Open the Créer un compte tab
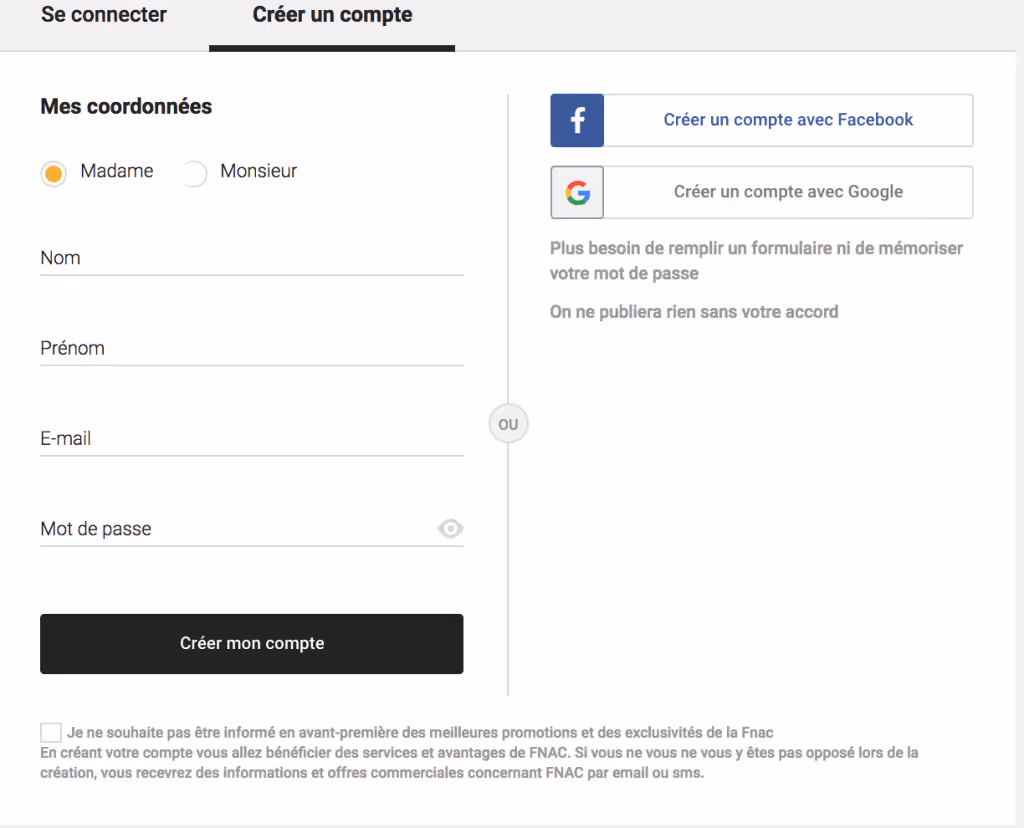 [331, 16]
